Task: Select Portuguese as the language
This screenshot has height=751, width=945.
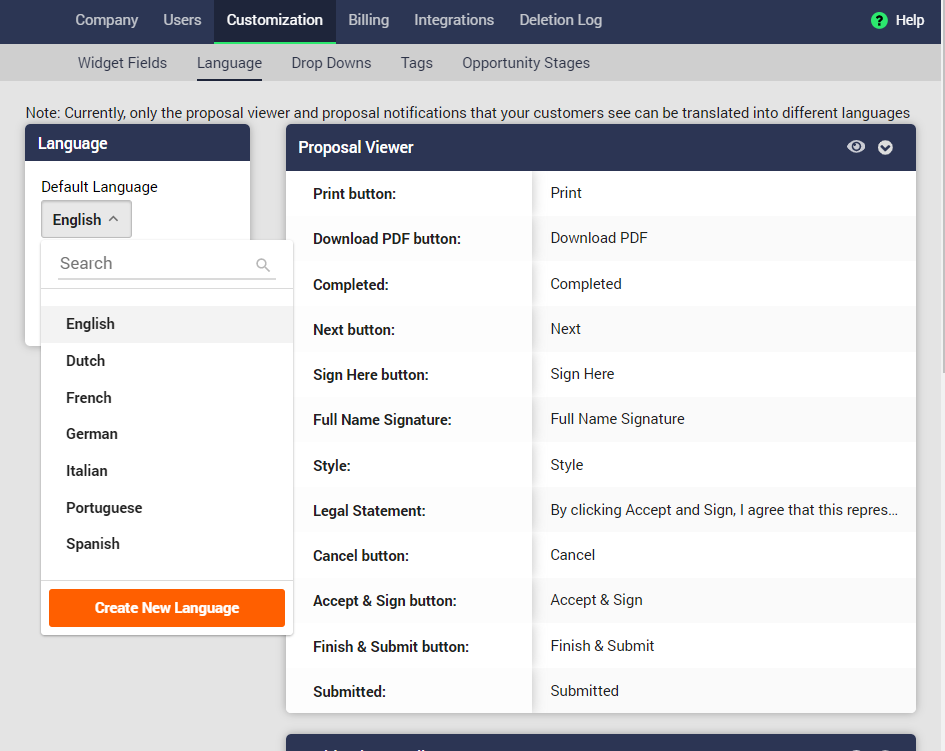Action: (104, 508)
